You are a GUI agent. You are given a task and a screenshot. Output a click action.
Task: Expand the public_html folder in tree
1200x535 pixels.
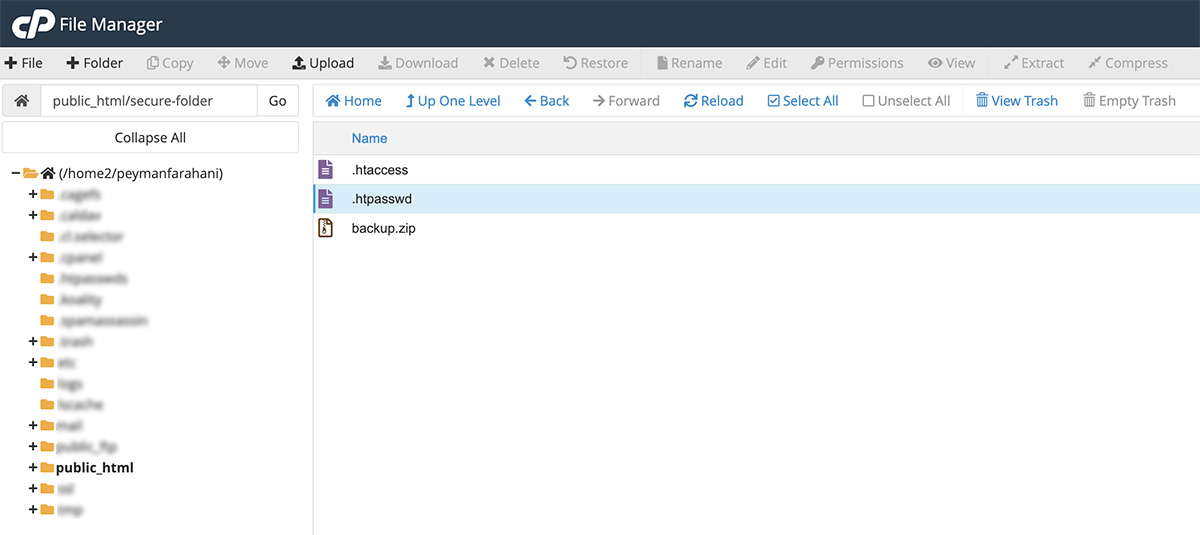33,468
